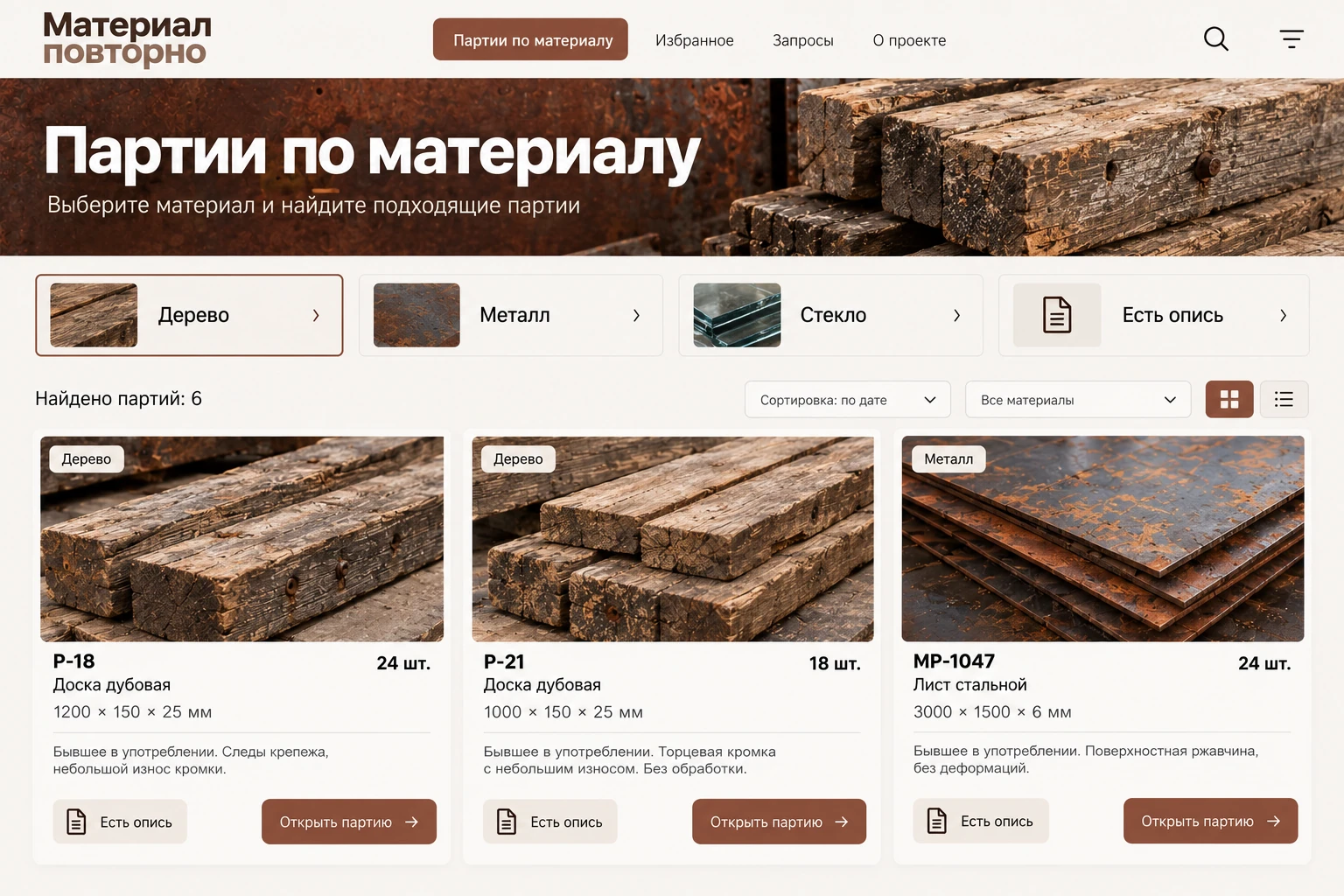Click the Материал повторно logo

pos(127,39)
